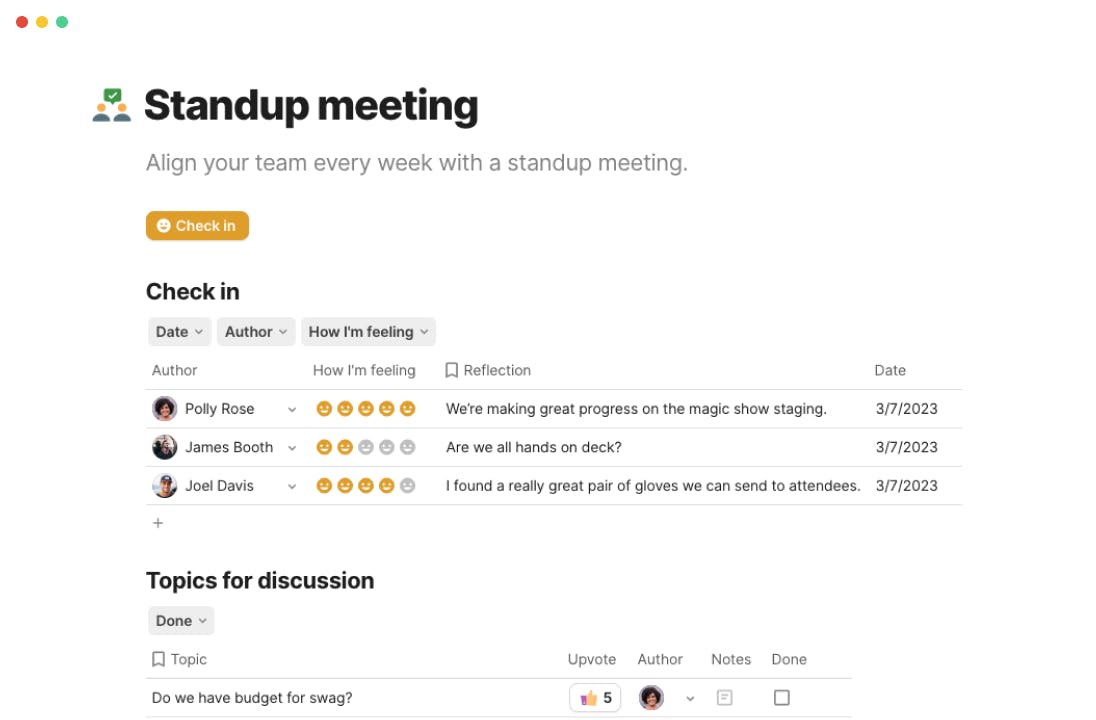This screenshot has width=1096, height=720.
Task: Expand the How I'm feeling filter
Action: point(368,332)
